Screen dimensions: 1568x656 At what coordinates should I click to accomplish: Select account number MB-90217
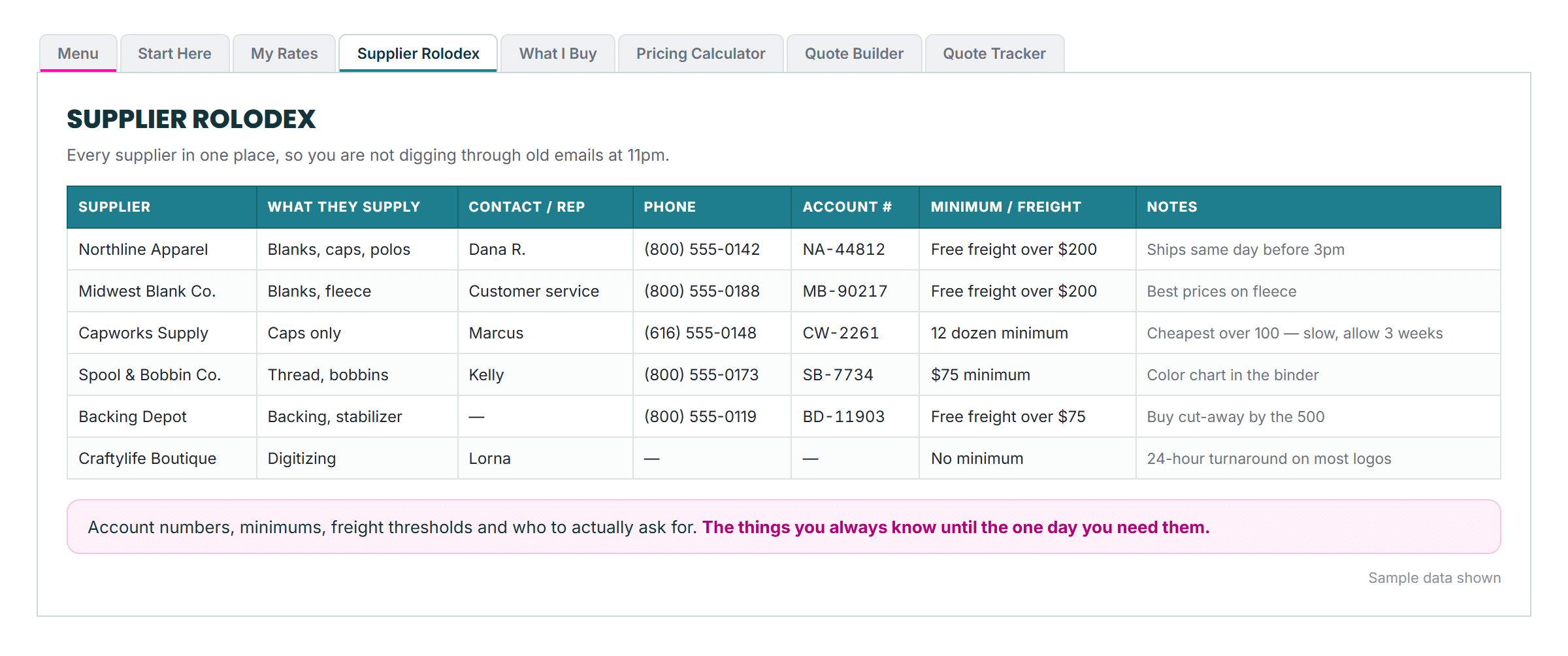[x=855, y=291]
